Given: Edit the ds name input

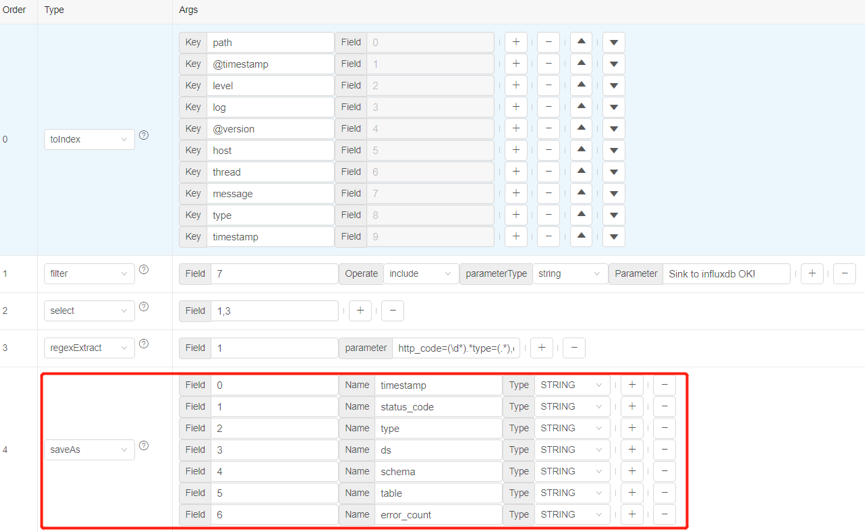Looking at the screenshot, I should (x=438, y=450).
